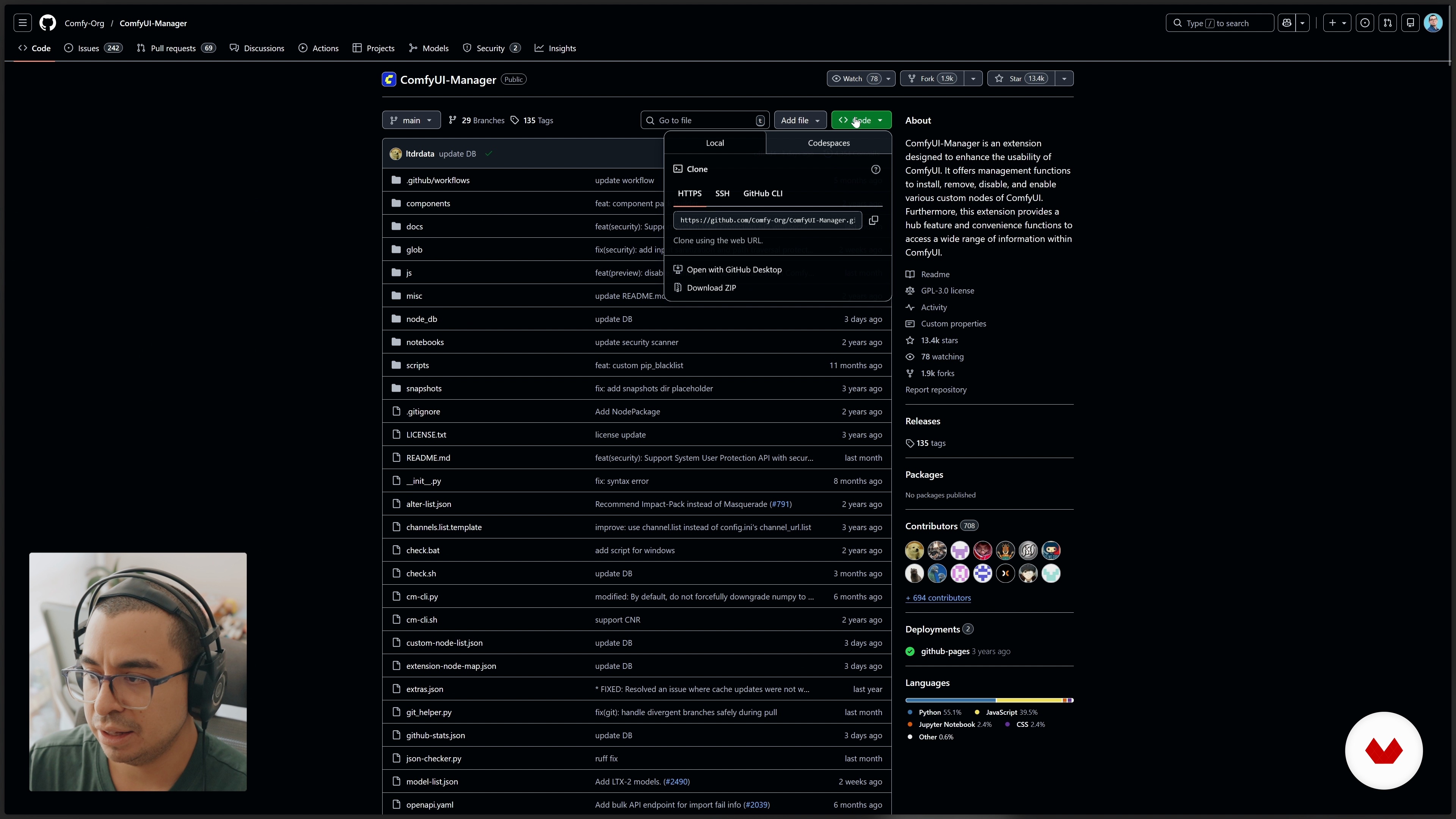Click the folder icon beside notebooks
Screen dimensions: 1456x819
click(x=396, y=342)
